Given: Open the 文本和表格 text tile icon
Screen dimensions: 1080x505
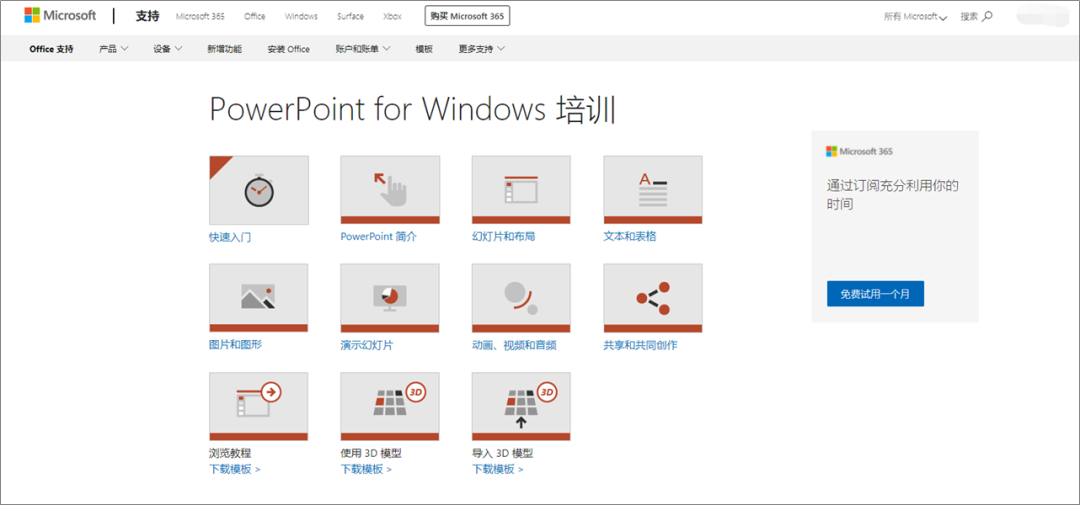Looking at the screenshot, I should 653,190.
